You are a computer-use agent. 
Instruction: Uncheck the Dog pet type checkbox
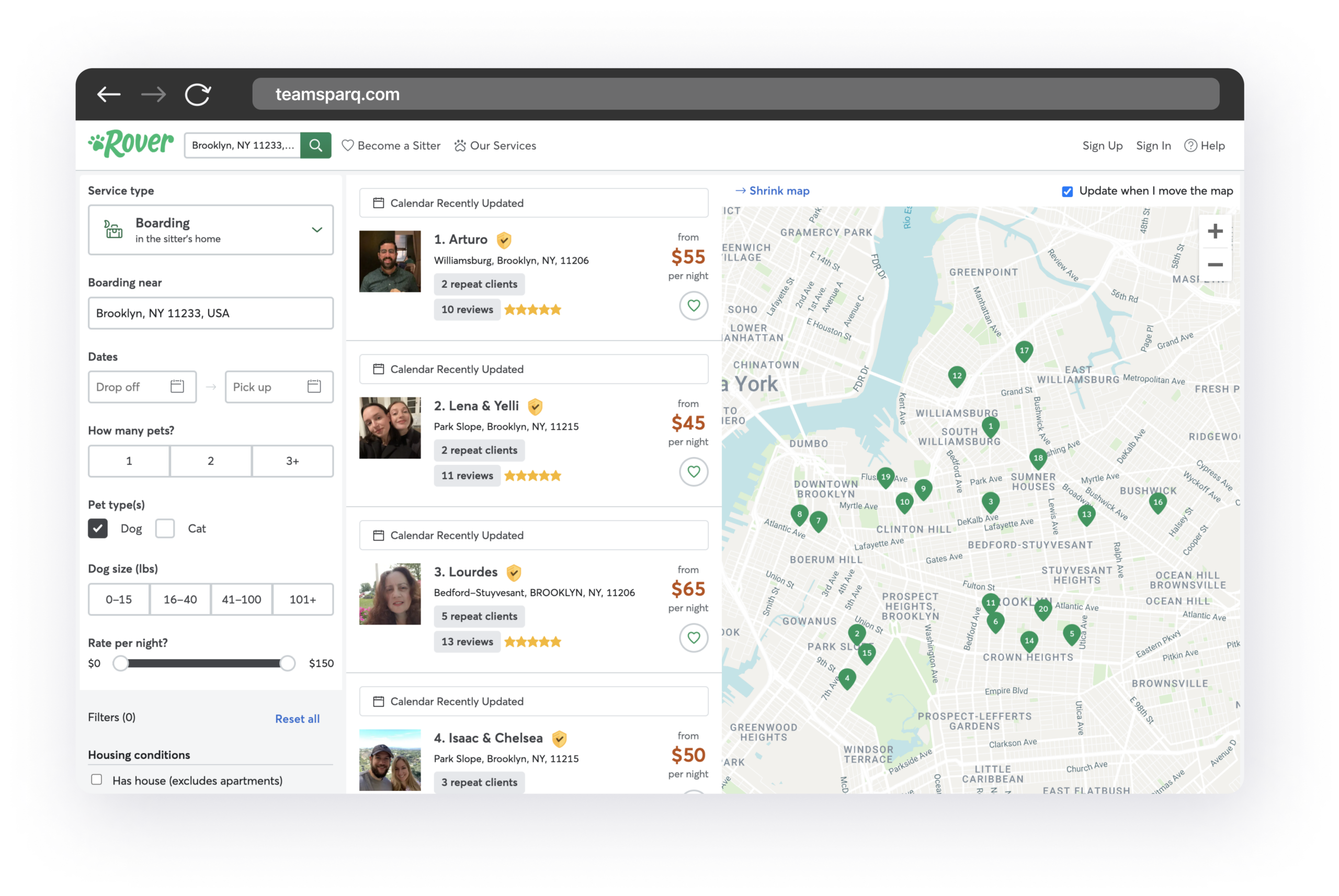98,529
